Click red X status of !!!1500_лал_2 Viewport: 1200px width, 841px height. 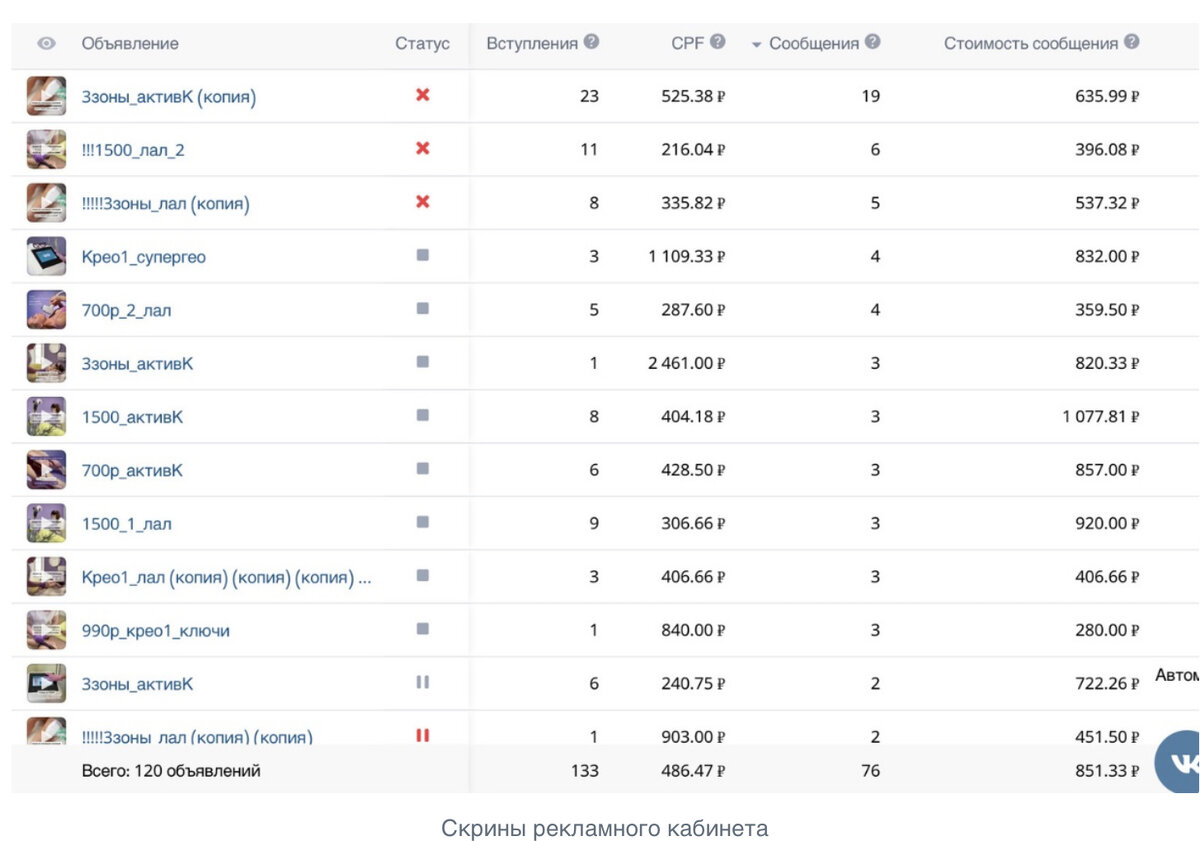tap(422, 148)
